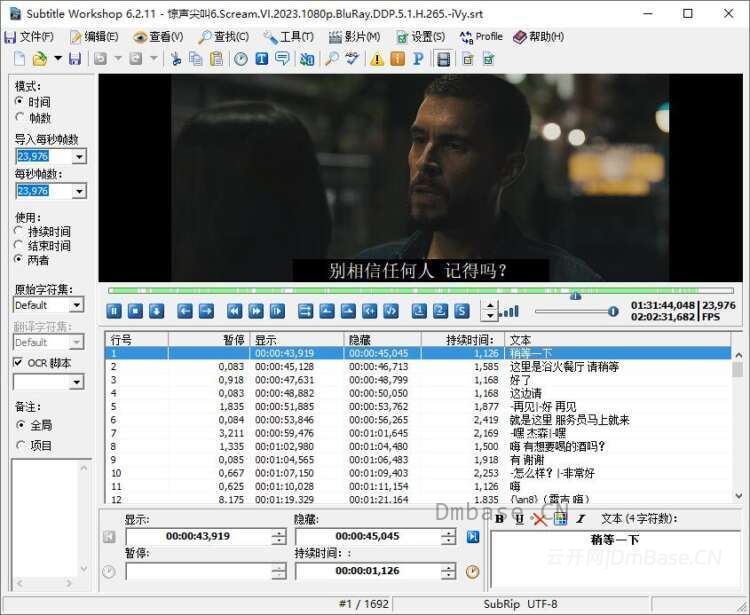
Task: Open timing tool clock icon in toolbar
Action: [x=241, y=59]
